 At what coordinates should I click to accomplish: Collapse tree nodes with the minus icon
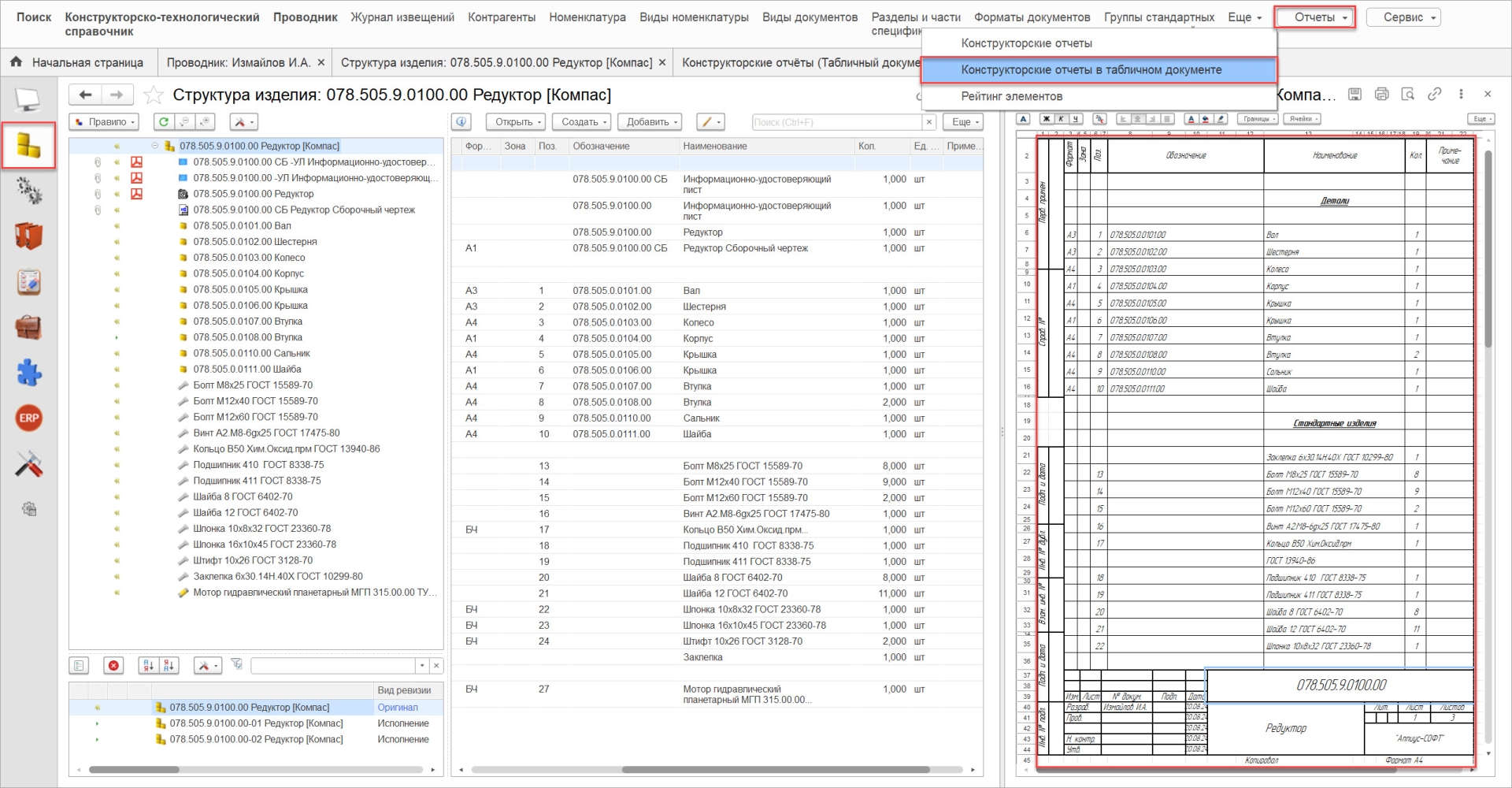[x=184, y=121]
